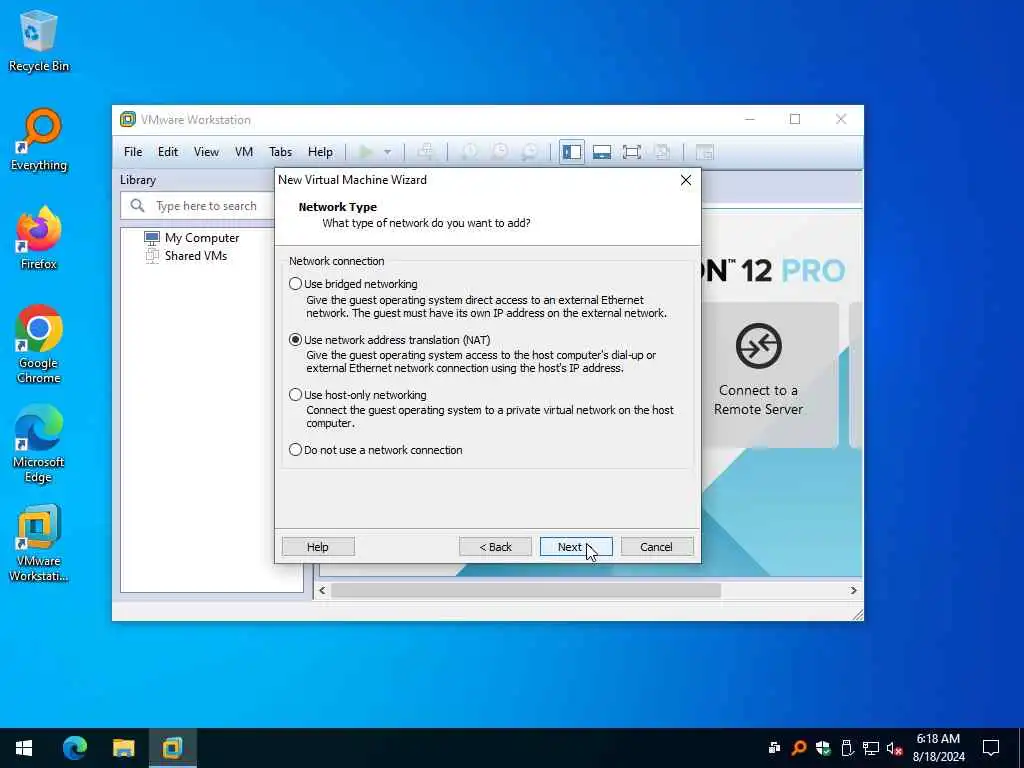Open the Help menu in menu bar
This screenshot has height=768, width=1024.
(320, 152)
